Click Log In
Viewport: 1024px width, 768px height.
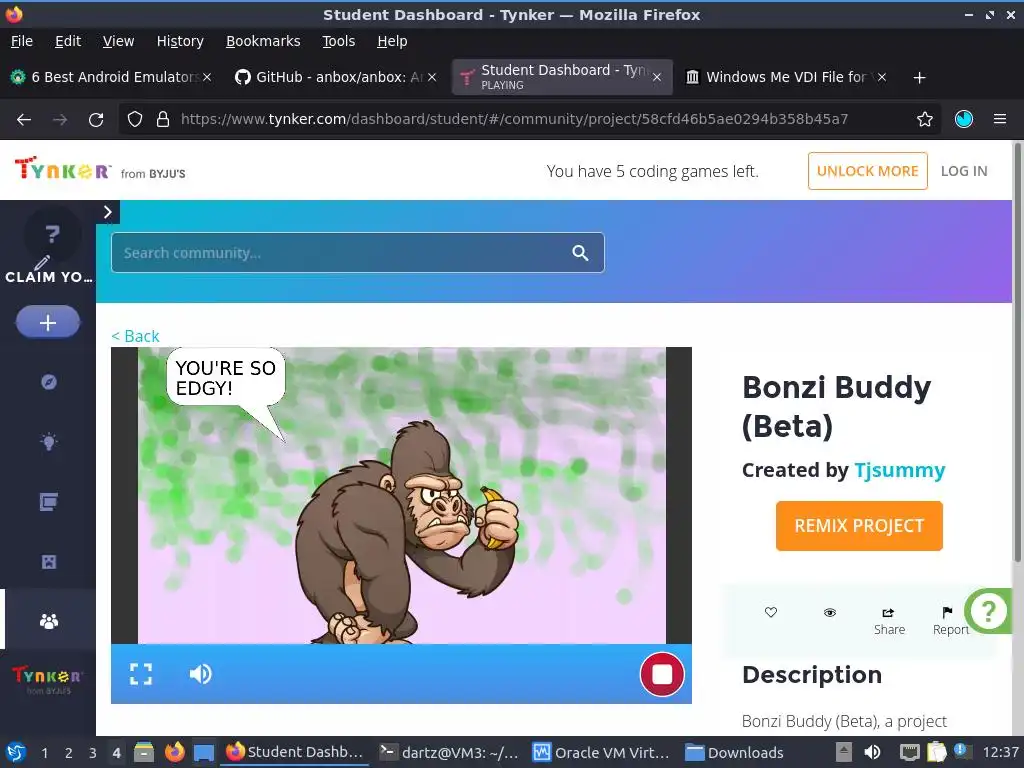coord(963,171)
